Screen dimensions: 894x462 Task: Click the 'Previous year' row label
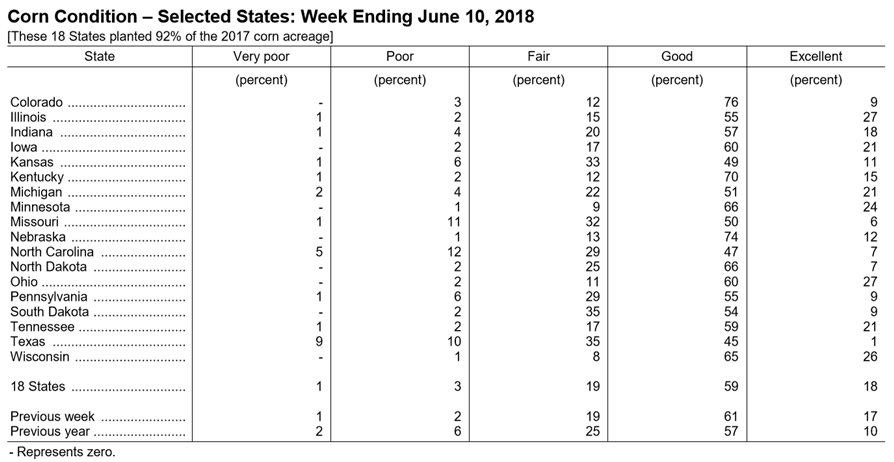(x=50, y=431)
